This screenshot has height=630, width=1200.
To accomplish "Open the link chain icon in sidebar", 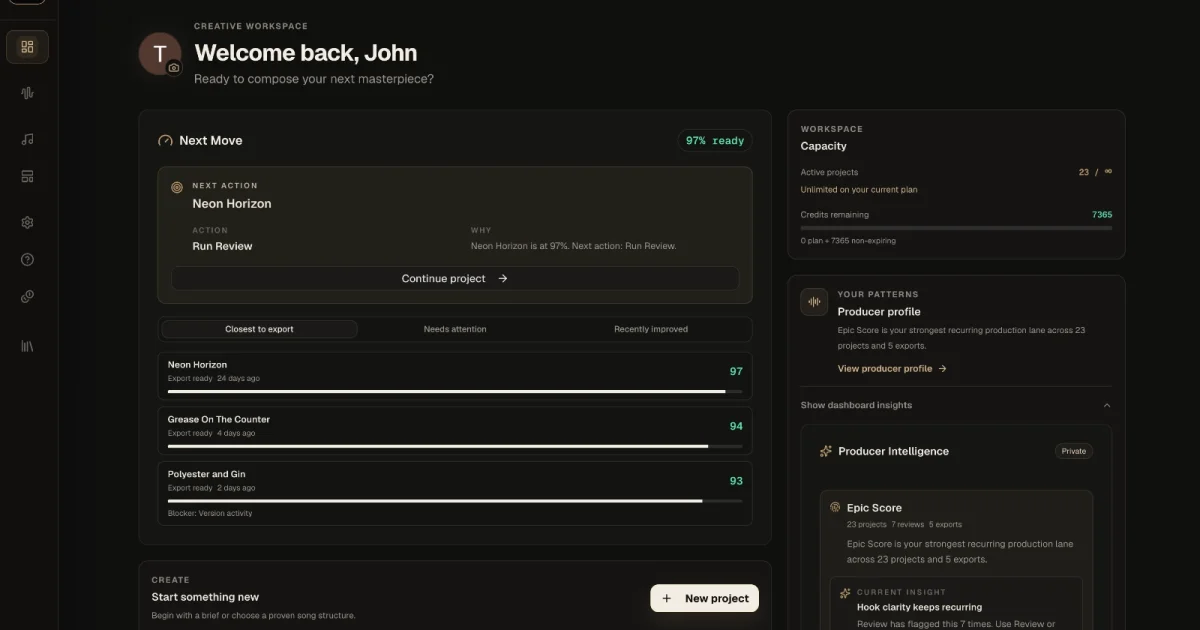I will click(27, 296).
